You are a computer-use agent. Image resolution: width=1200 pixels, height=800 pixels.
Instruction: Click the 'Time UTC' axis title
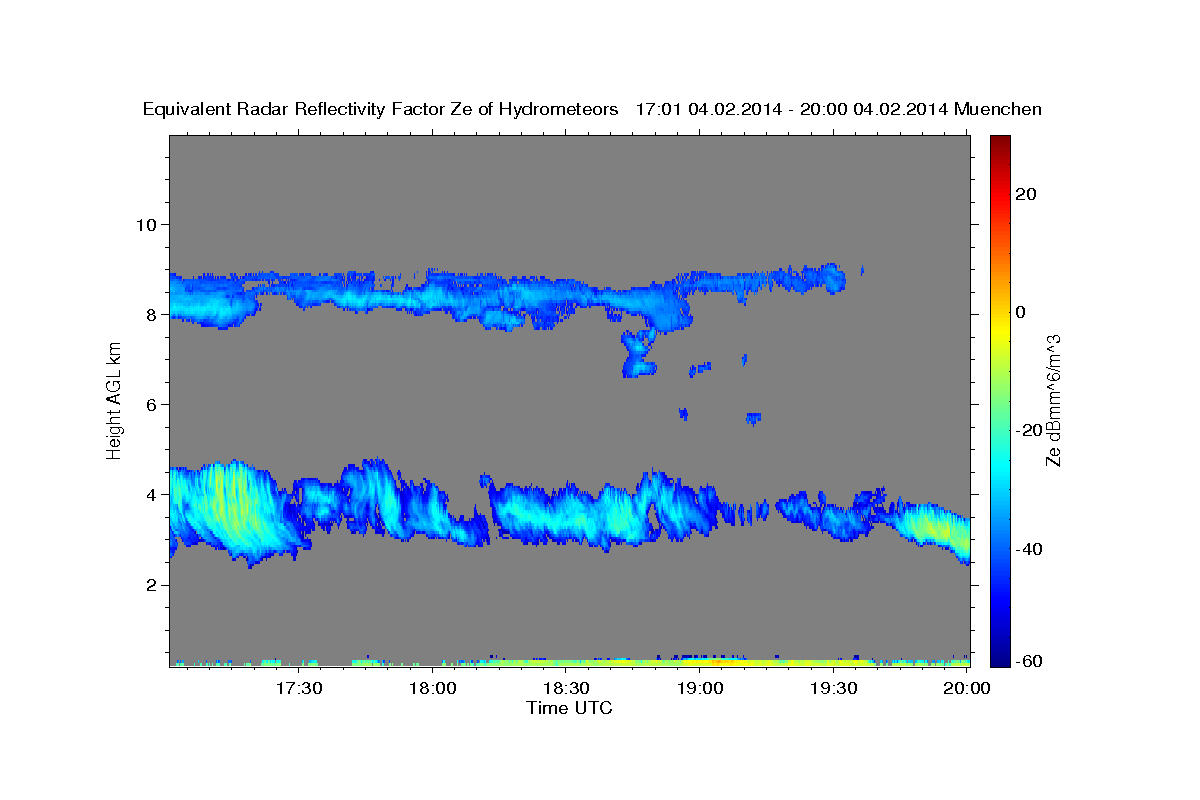pyautogui.click(x=569, y=708)
